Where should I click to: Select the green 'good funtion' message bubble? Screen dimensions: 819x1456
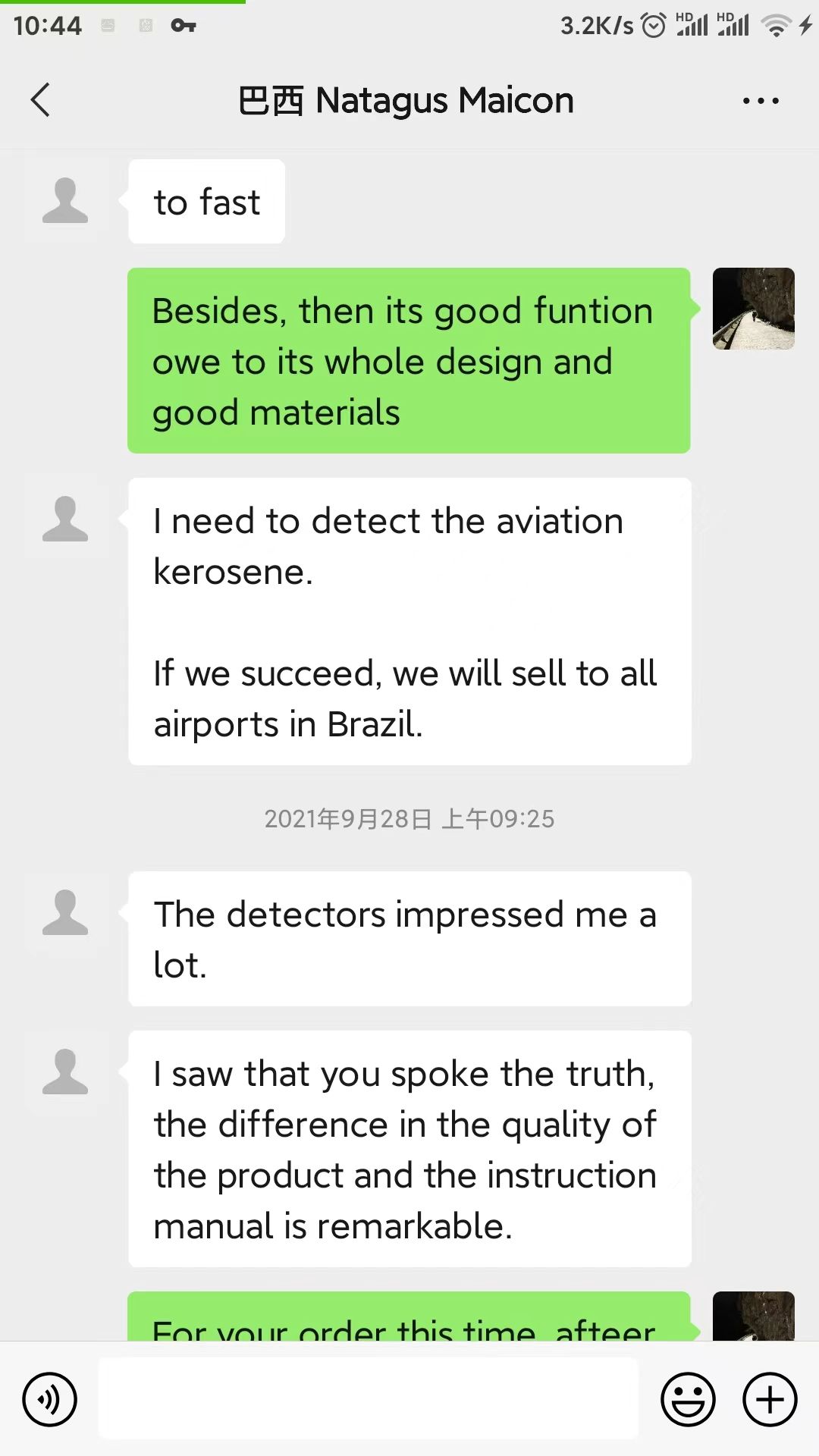pos(409,361)
